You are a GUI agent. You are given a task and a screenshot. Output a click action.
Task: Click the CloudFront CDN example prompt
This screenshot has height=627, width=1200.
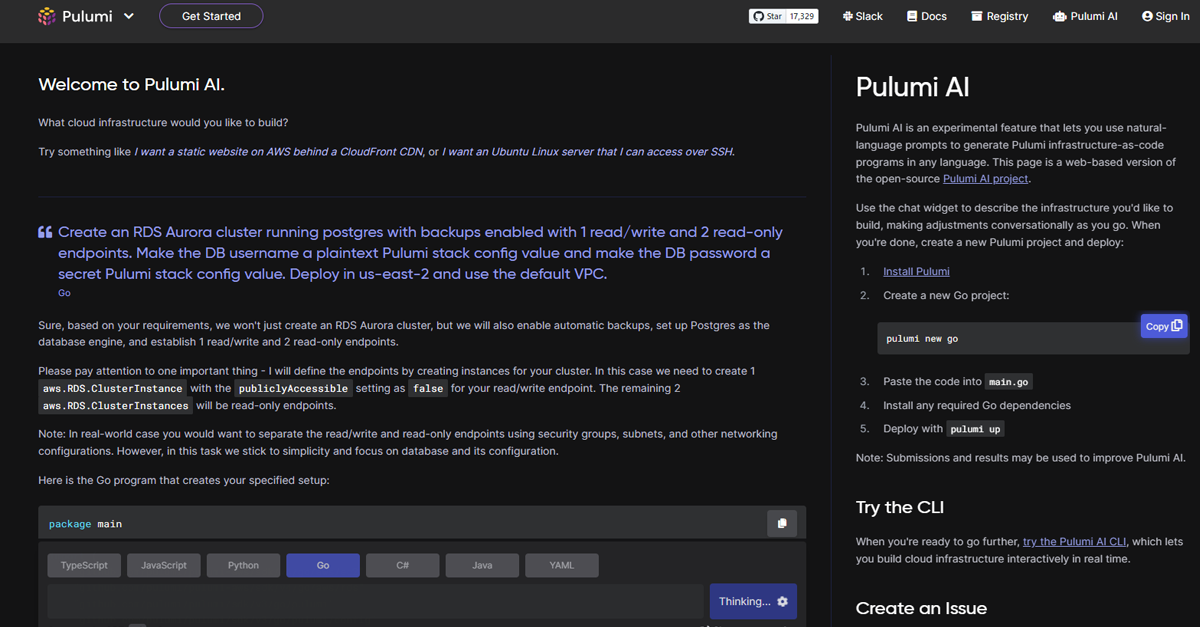coord(279,152)
